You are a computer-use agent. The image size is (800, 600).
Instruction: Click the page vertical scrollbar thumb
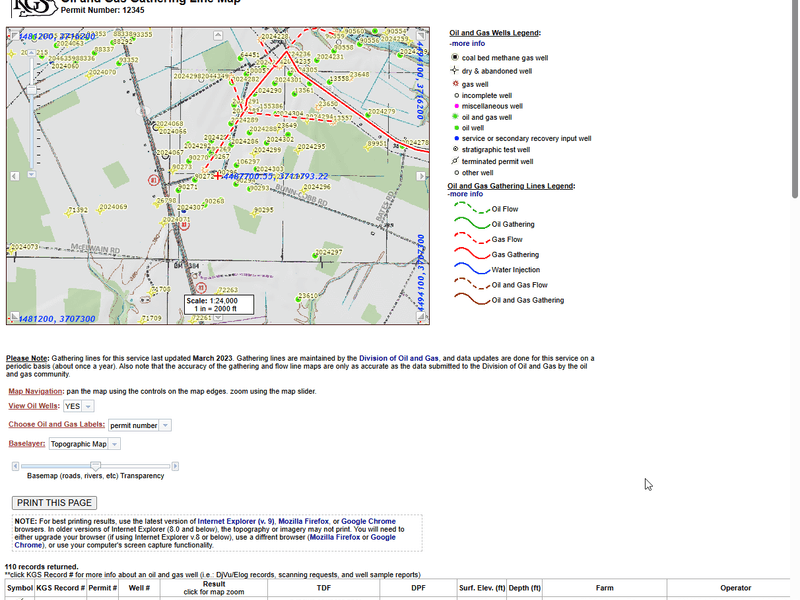point(795,99)
